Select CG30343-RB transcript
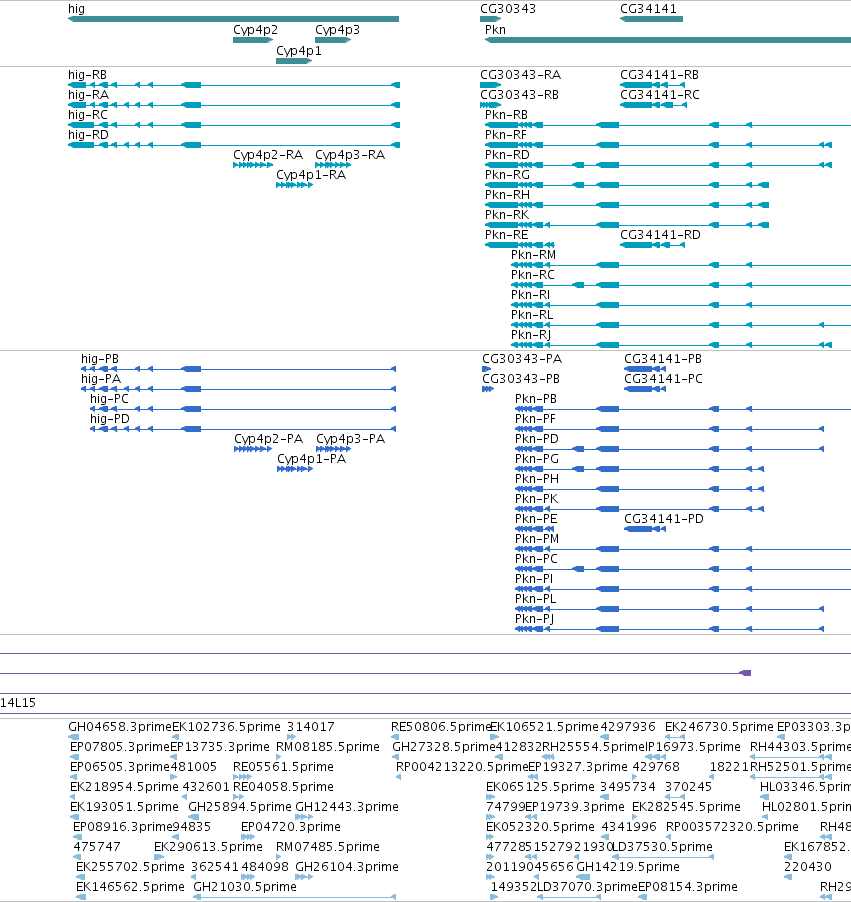 pos(490,105)
